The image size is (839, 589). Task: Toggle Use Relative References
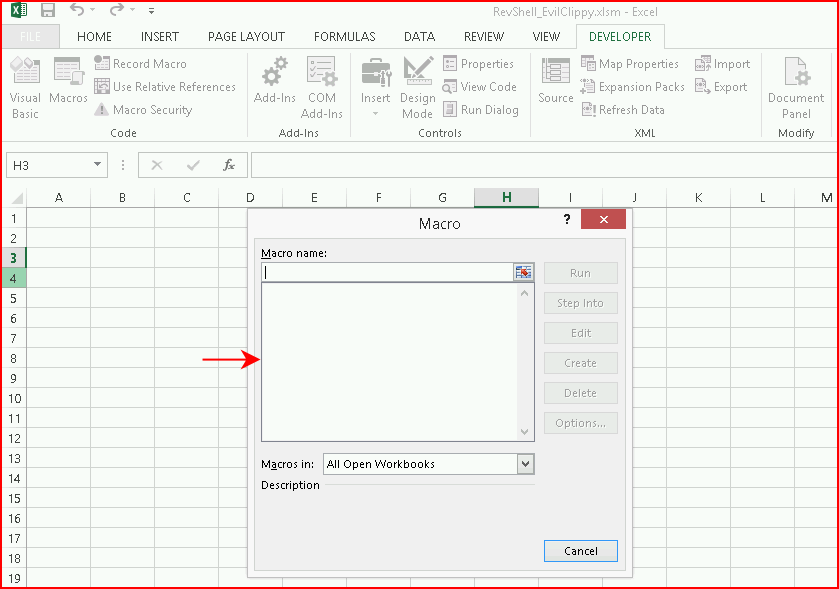click(x=165, y=87)
